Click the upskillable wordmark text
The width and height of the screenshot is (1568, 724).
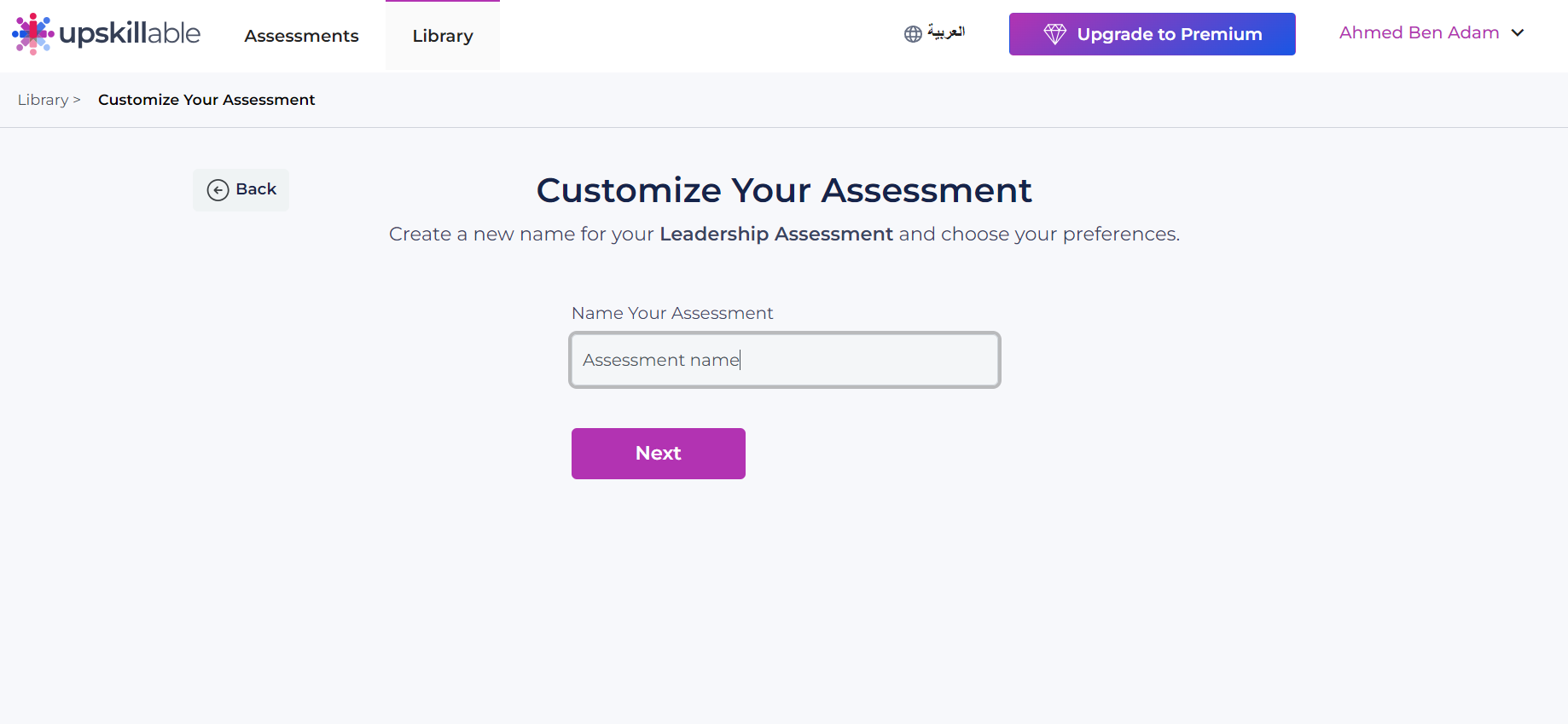(x=130, y=33)
